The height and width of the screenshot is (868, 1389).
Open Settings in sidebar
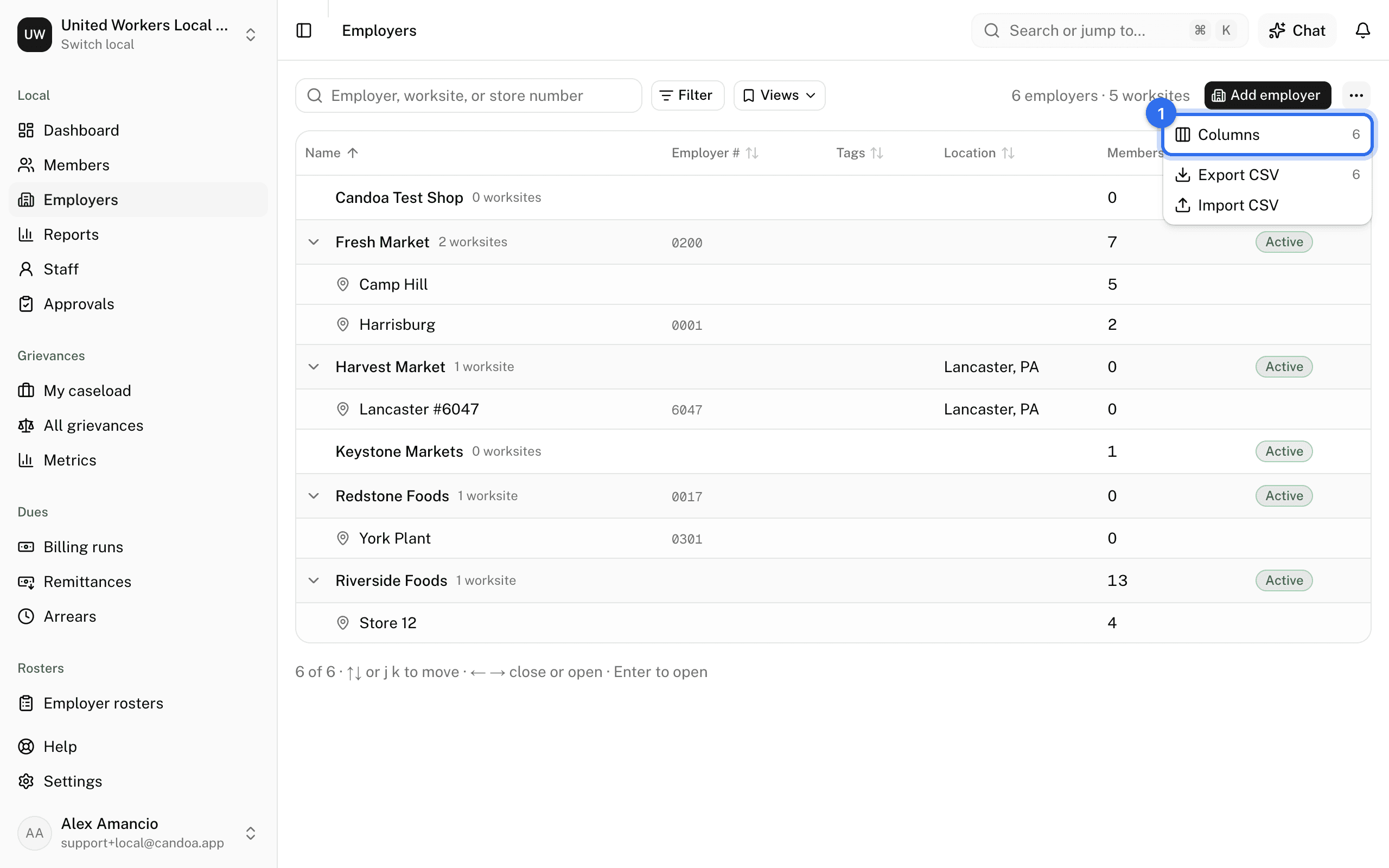pos(138,781)
